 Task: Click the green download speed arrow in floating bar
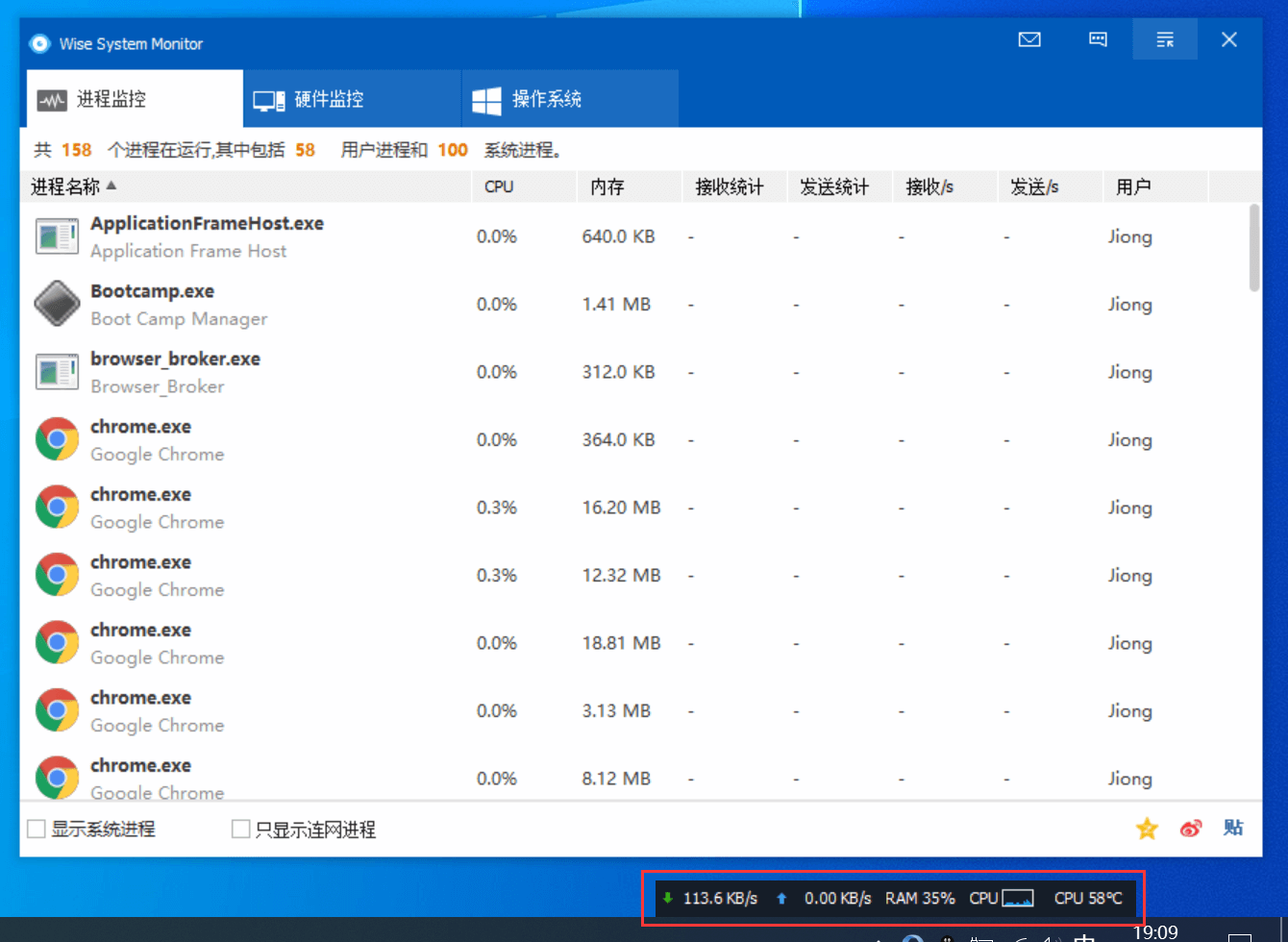tap(669, 898)
